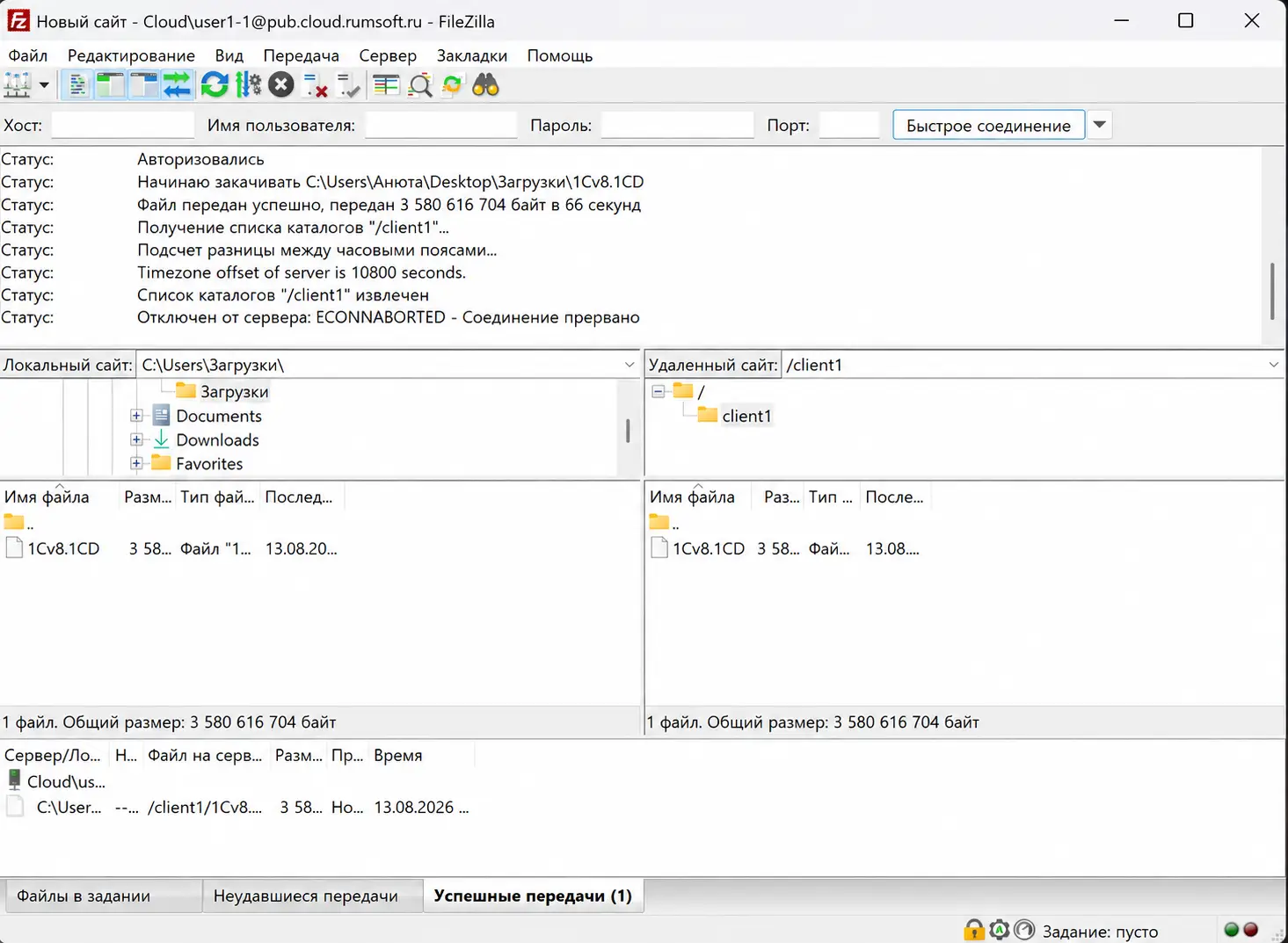The image size is (1288, 943).
Task: Open the Редактирование menu
Action: [x=131, y=55]
